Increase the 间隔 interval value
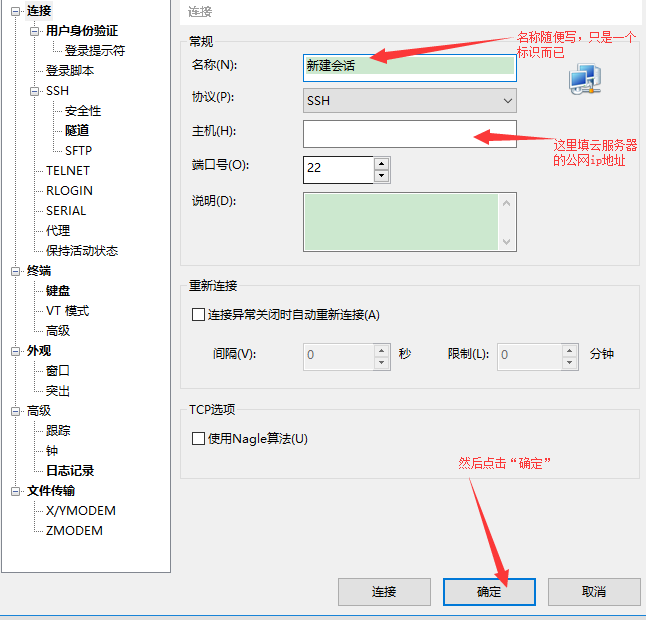Image resolution: width=646 pixels, height=620 pixels. tap(382, 351)
